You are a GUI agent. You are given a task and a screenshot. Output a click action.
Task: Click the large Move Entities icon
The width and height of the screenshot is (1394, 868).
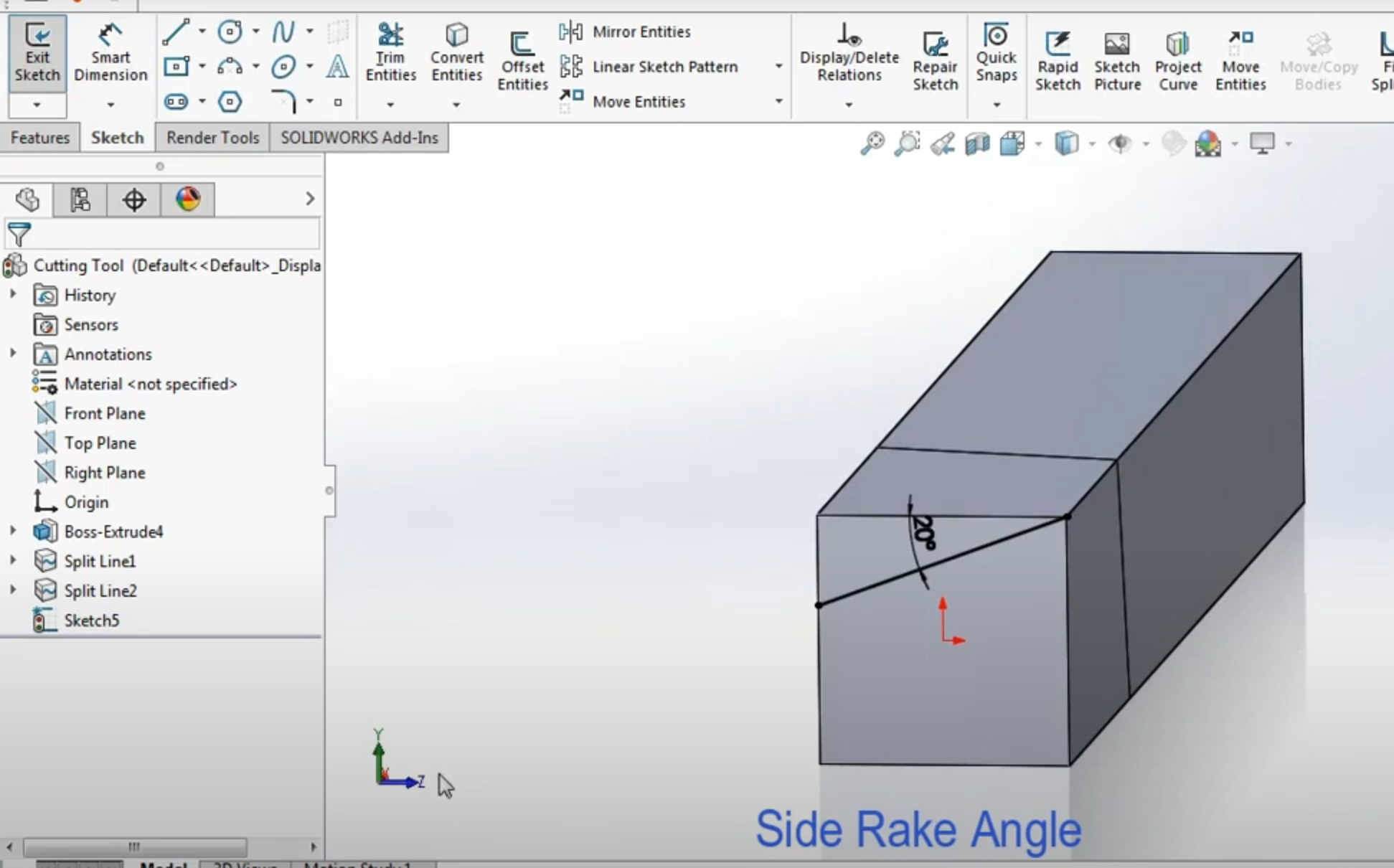click(x=1240, y=61)
